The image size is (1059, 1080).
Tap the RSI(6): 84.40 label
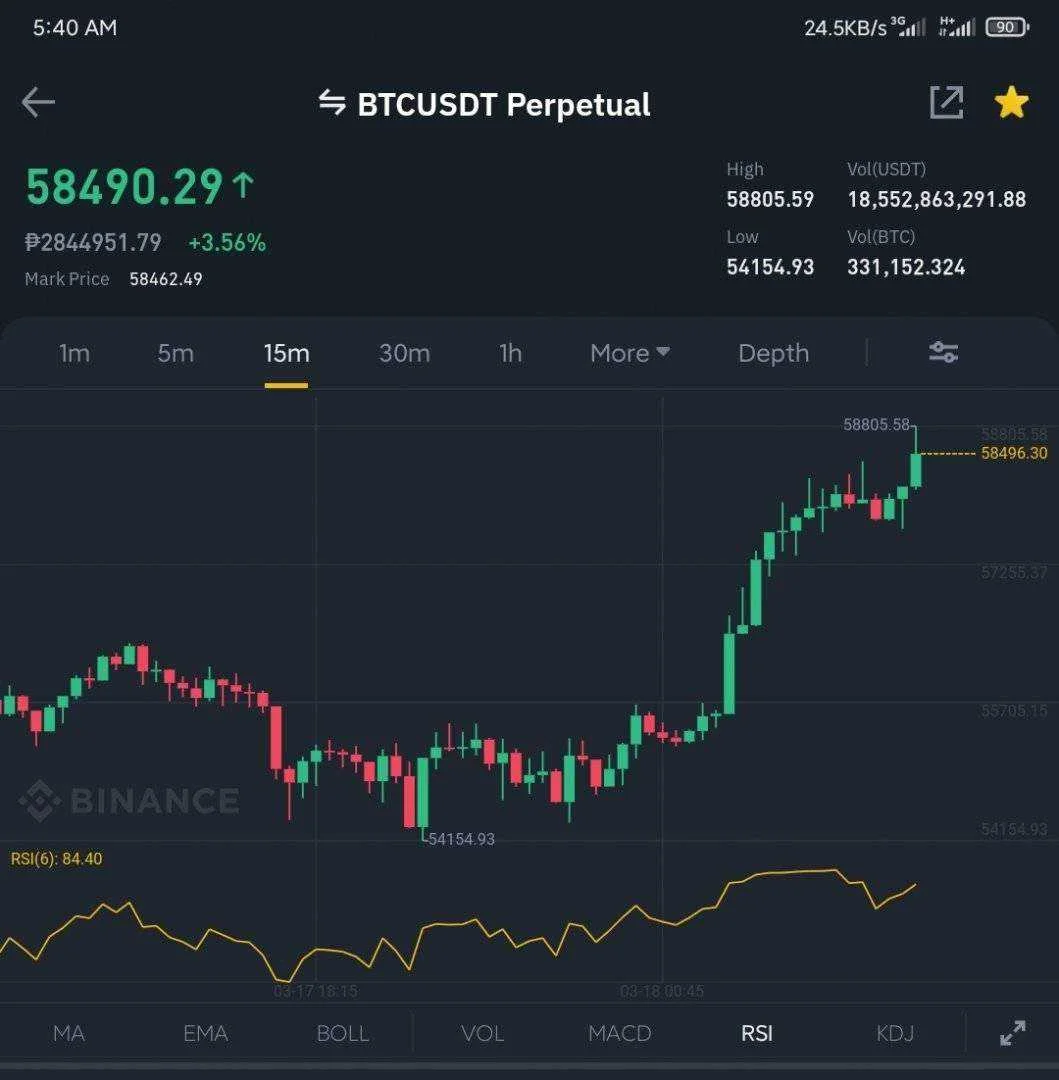click(56, 859)
